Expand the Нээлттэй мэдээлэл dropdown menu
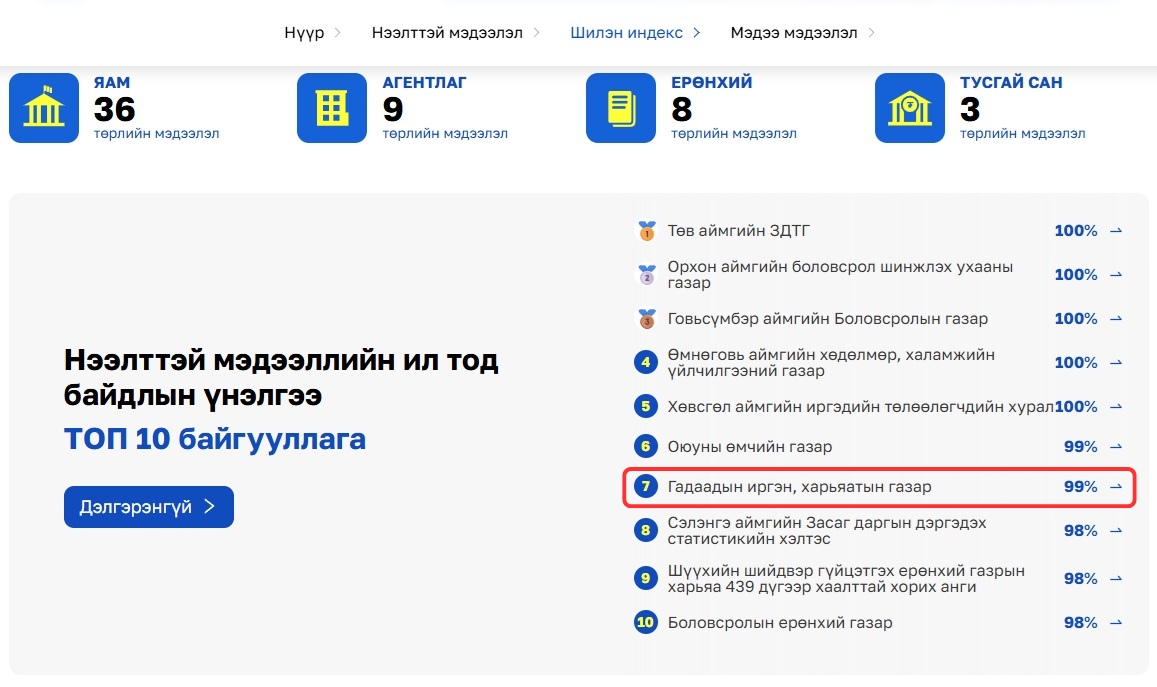 (x=536, y=33)
